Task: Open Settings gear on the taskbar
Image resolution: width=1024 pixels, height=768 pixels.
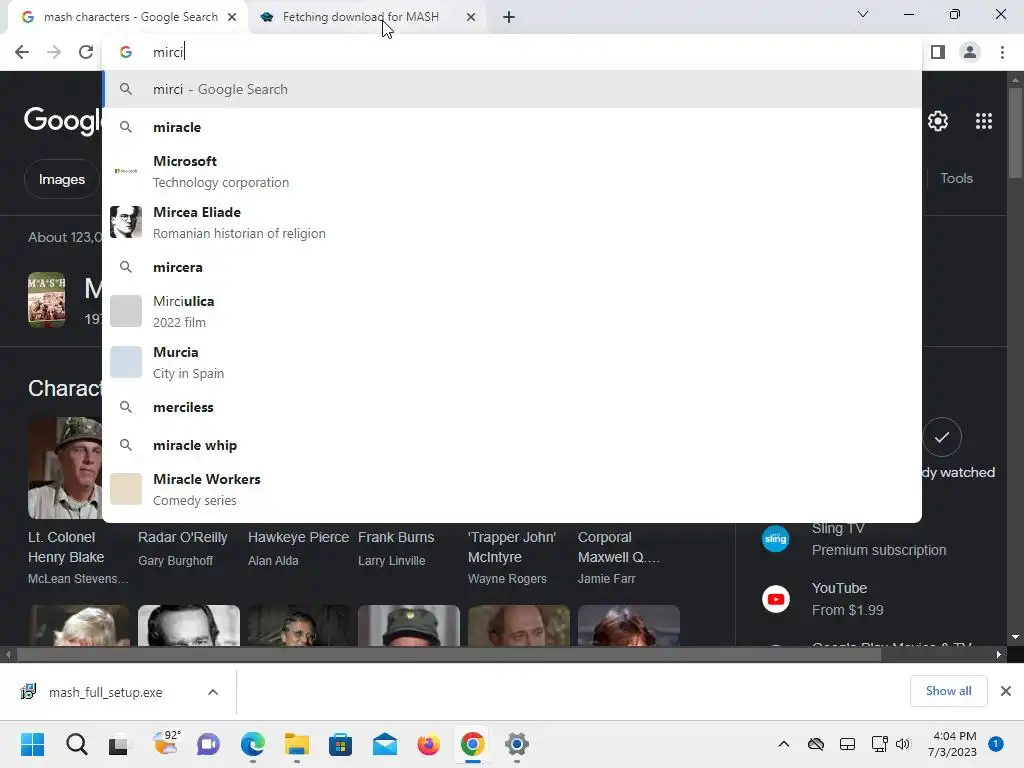Action: tap(517, 744)
